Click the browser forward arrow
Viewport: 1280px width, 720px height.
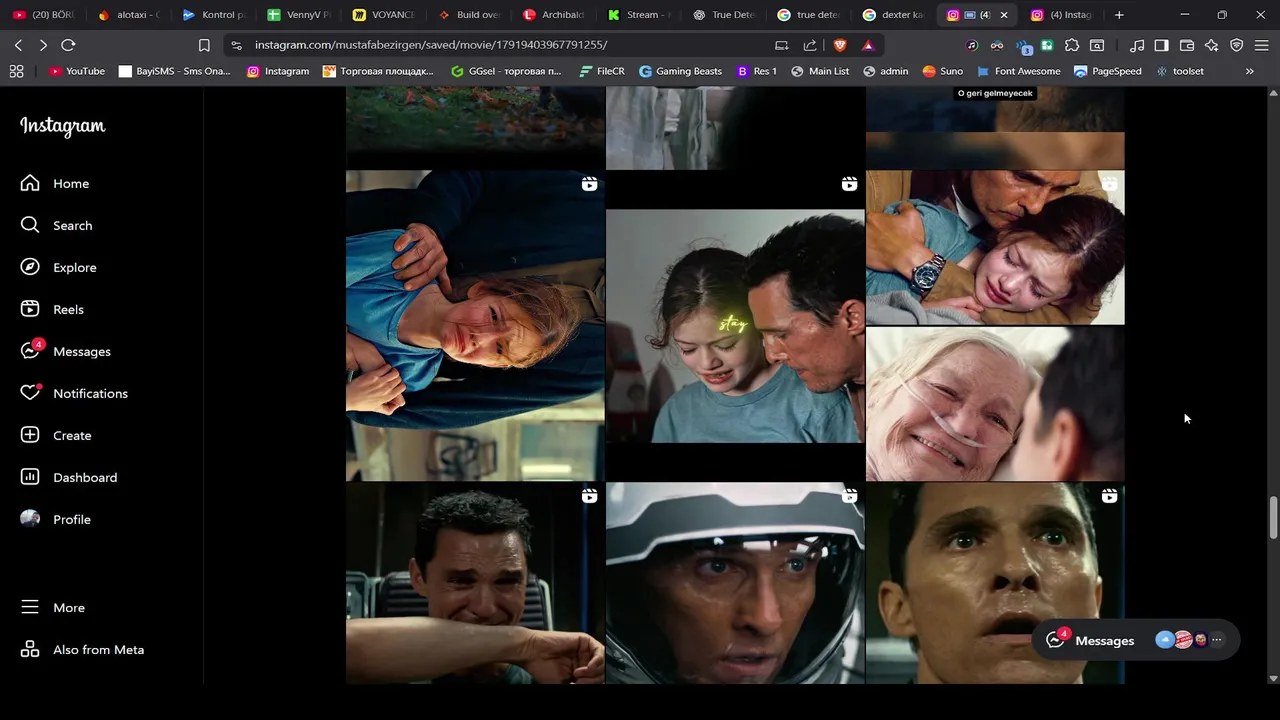point(43,45)
